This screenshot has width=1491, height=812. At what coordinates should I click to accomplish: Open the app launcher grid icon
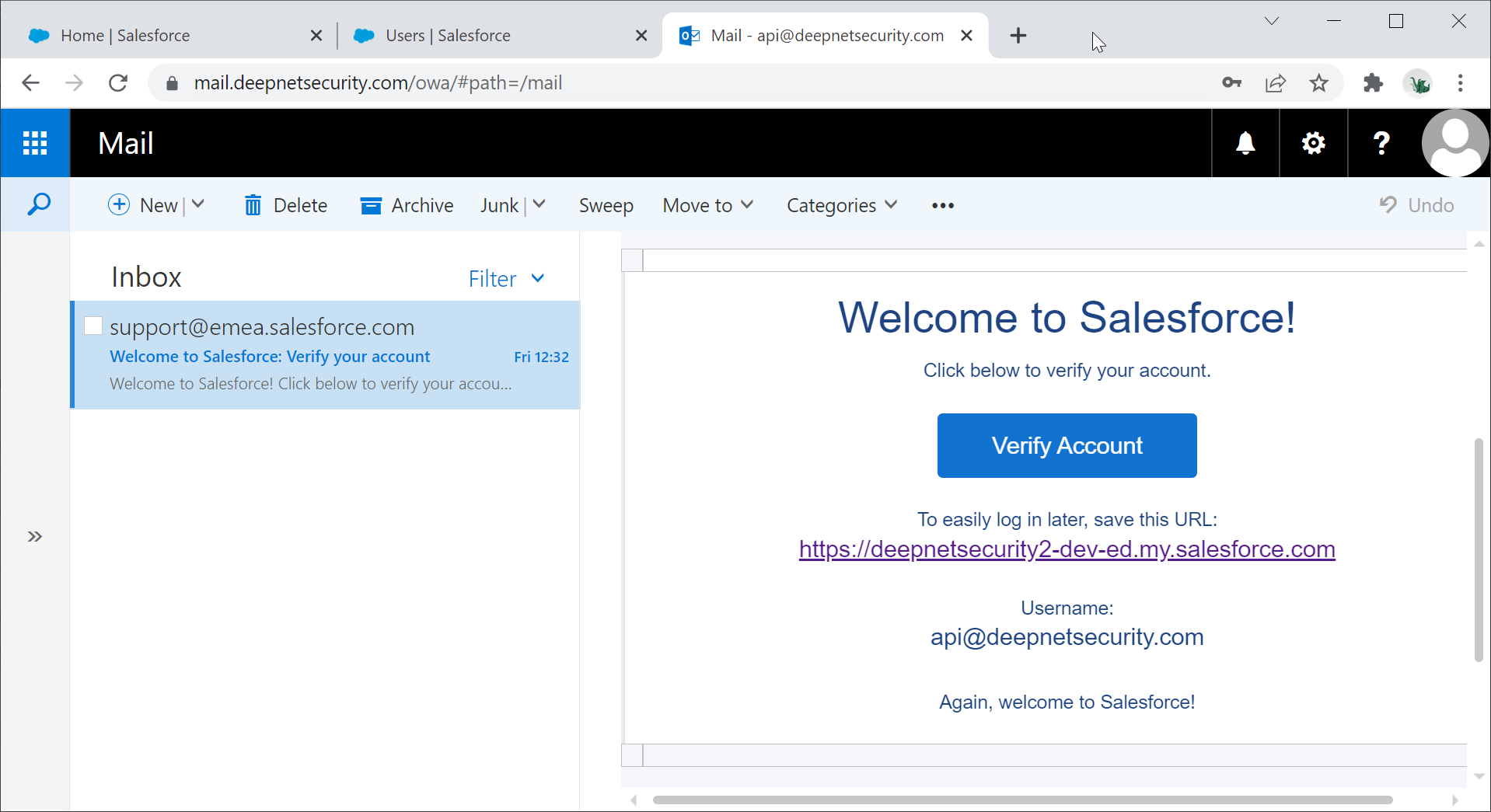[x=35, y=143]
